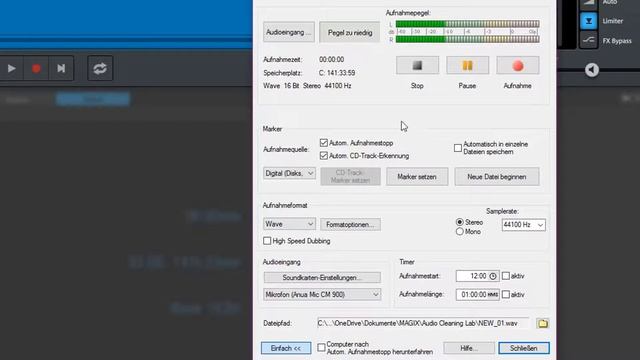The height and width of the screenshot is (360, 640).
Task: Click Aufnahmestart time field 12:00
Action: coord(478,276)
